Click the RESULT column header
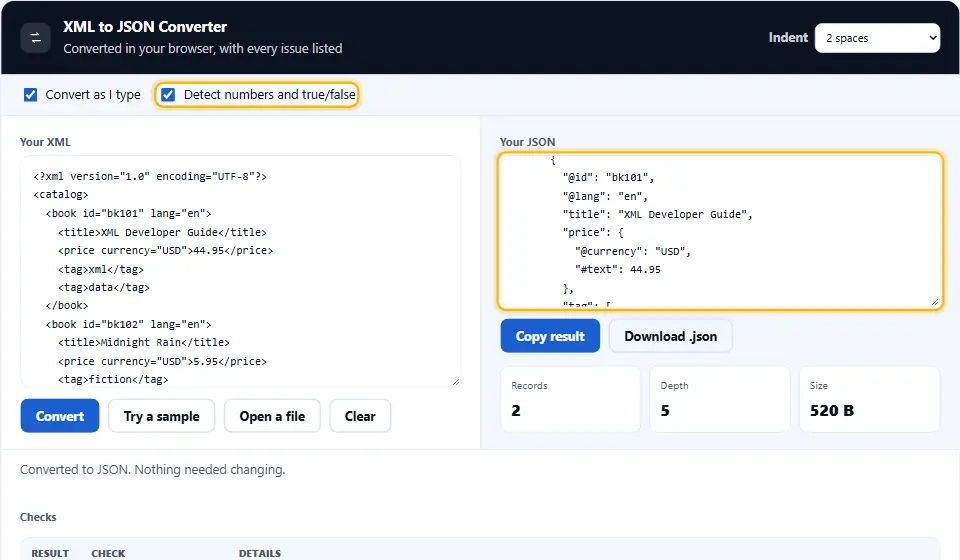The width and height of the screenshot is (960, 560). [x=50, y=553]
